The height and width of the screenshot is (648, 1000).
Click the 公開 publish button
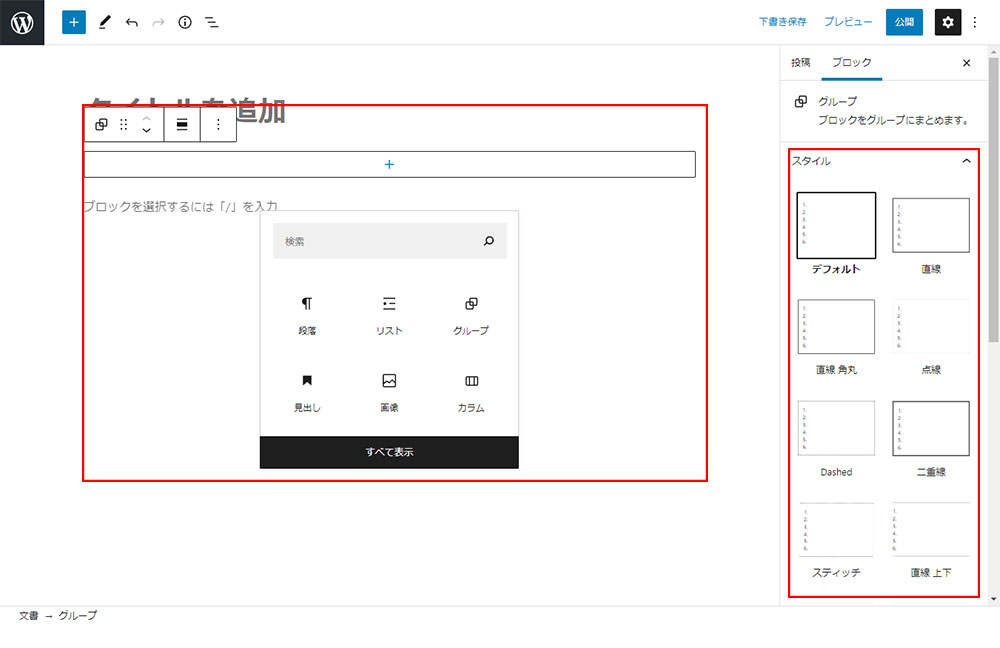(x=904, y=22)
